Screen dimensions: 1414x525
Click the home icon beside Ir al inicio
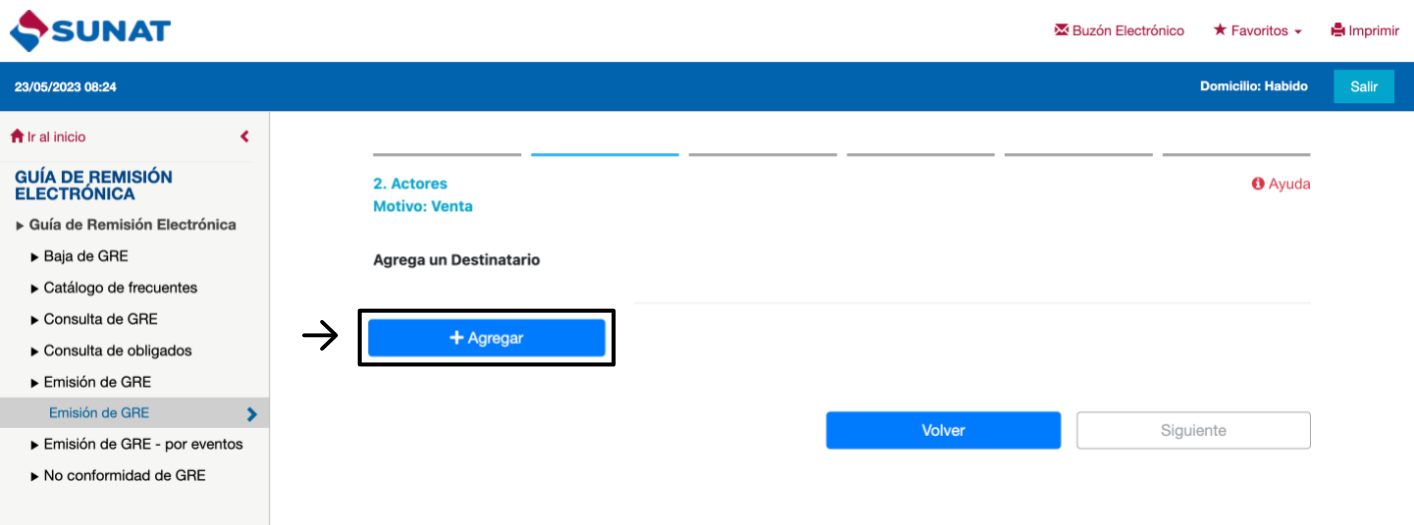point(17,137)
